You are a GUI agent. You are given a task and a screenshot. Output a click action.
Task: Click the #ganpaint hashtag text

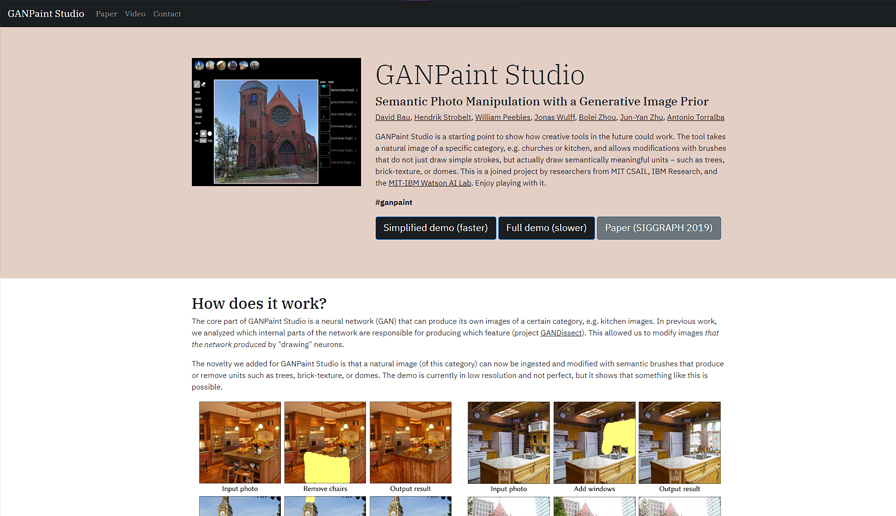click(394, 202)
